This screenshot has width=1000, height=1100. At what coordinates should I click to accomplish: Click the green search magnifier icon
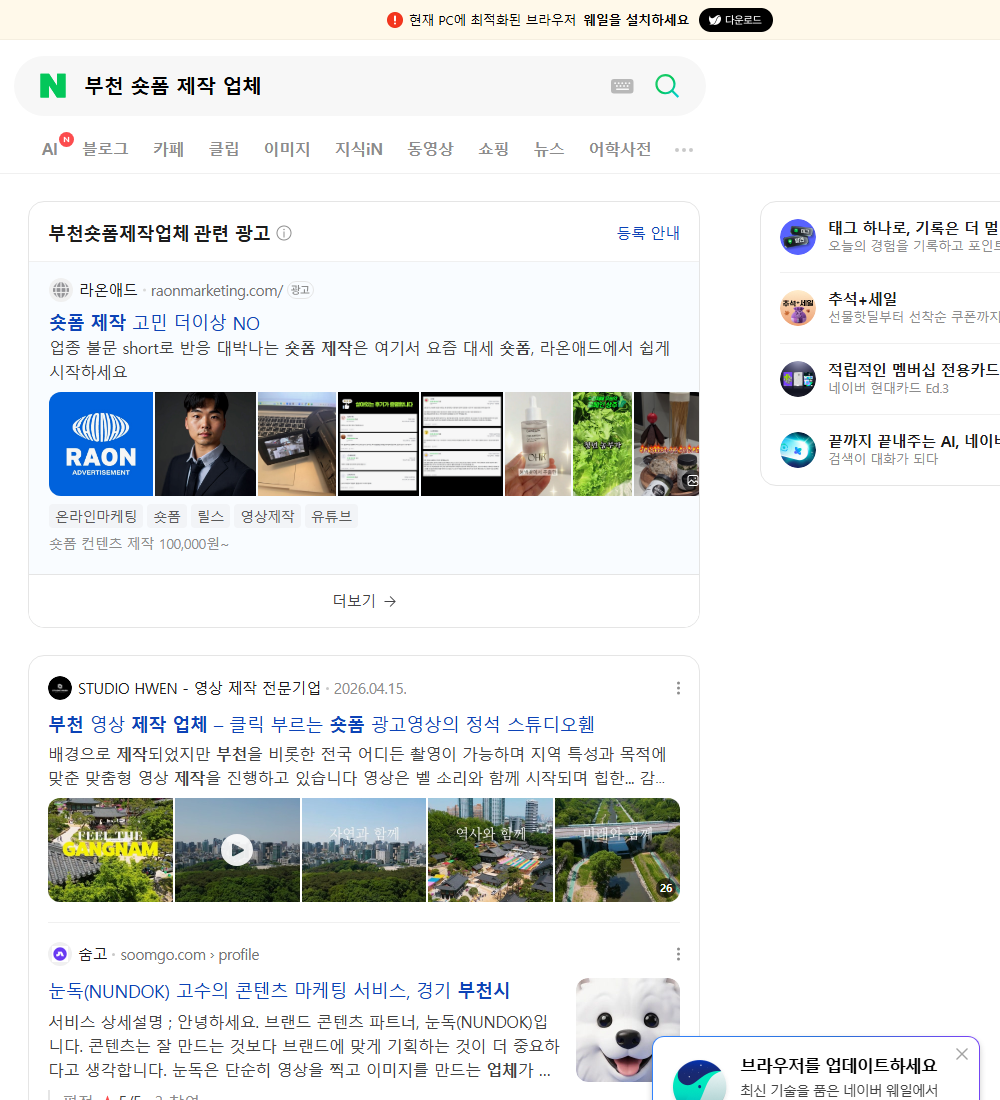pos(667,86)
